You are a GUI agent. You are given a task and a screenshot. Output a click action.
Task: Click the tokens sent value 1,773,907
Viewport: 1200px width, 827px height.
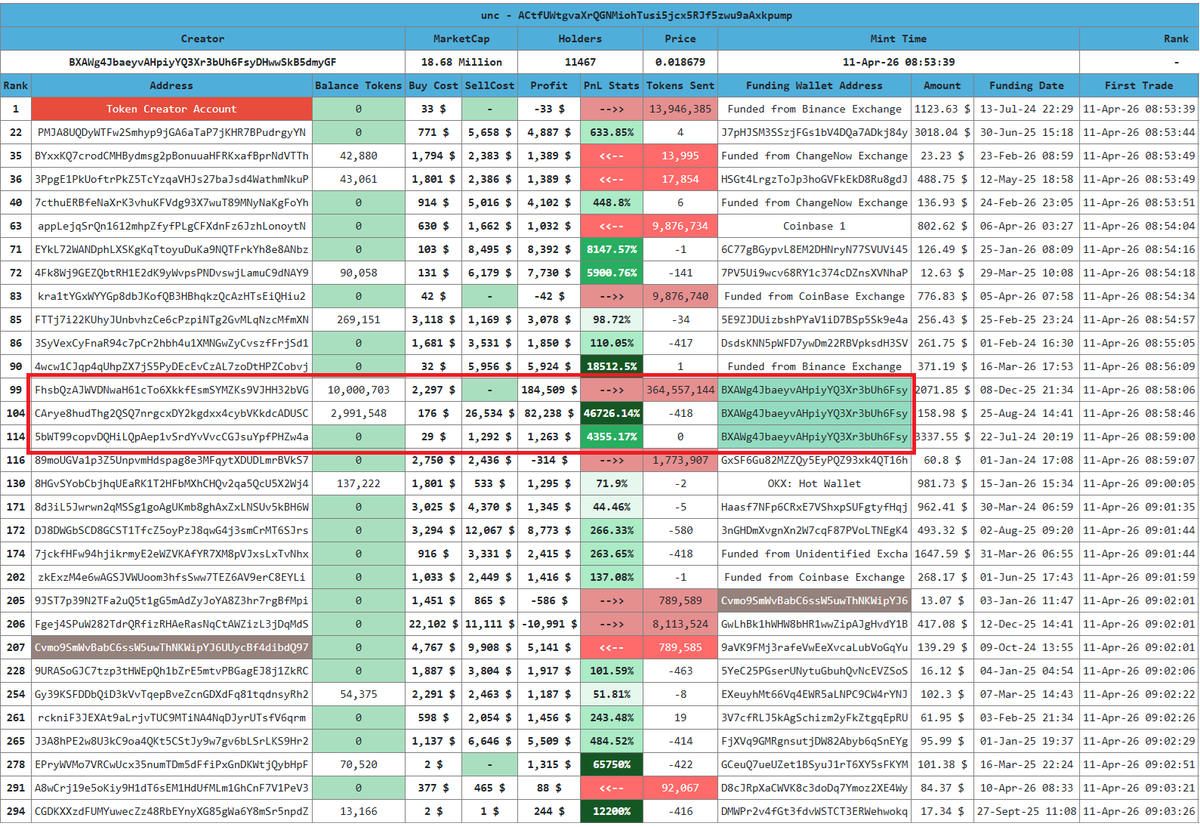coord(680,460)
